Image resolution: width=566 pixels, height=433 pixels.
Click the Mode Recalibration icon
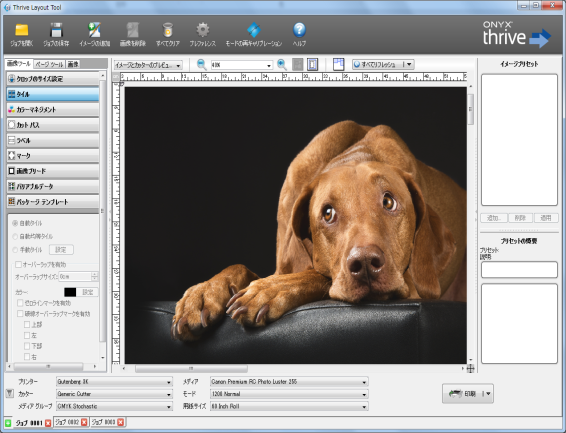coord(253,30)
